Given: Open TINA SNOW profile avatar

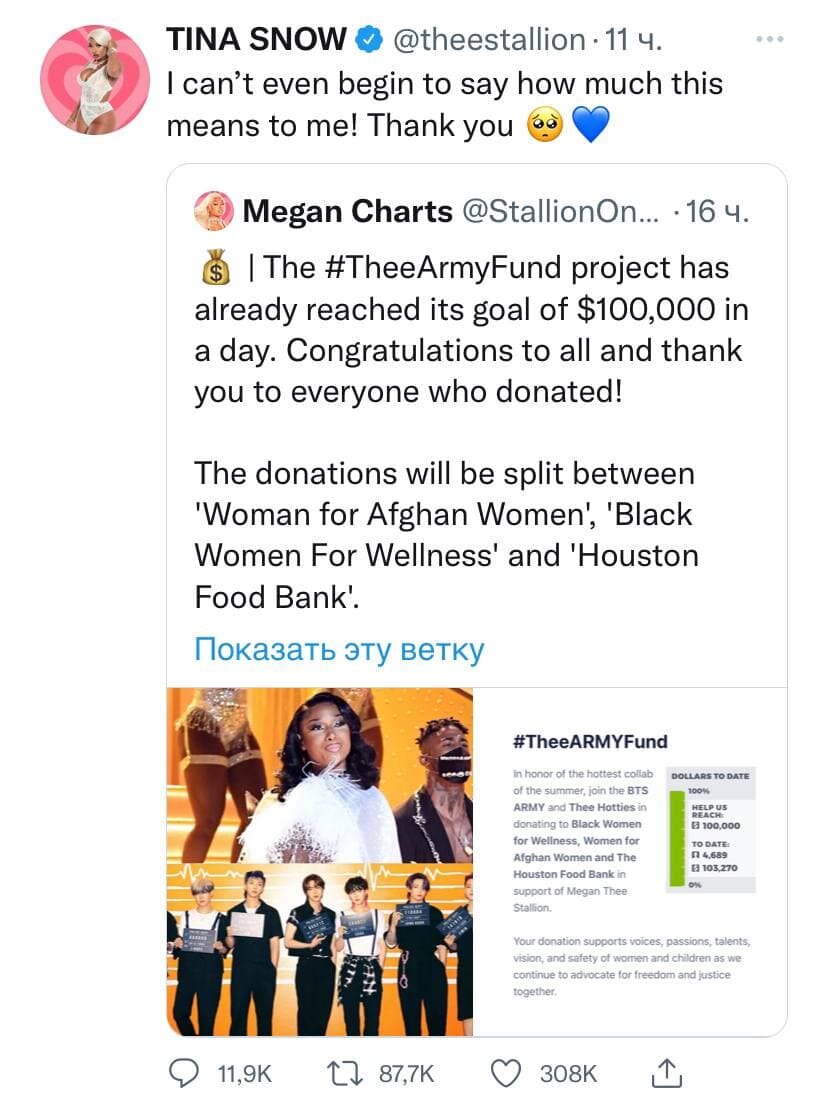Looking at the screenshot, I should [x=94, y=80].
